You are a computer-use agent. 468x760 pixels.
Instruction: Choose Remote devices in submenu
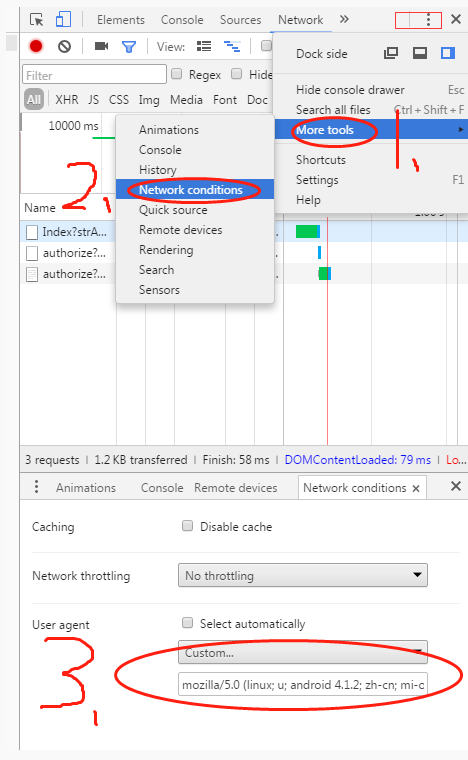tap(195, 230)
